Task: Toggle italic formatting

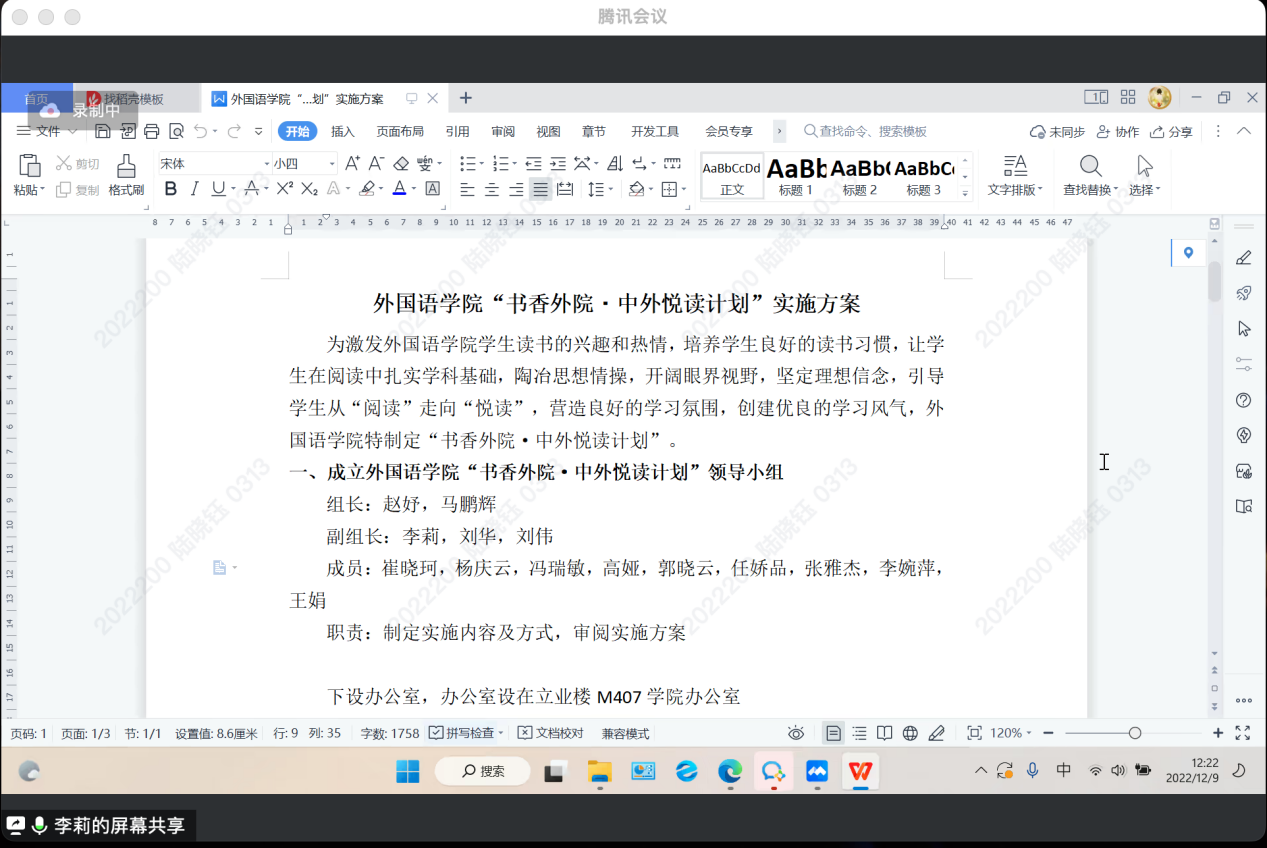Action: [x=194, y=189]
